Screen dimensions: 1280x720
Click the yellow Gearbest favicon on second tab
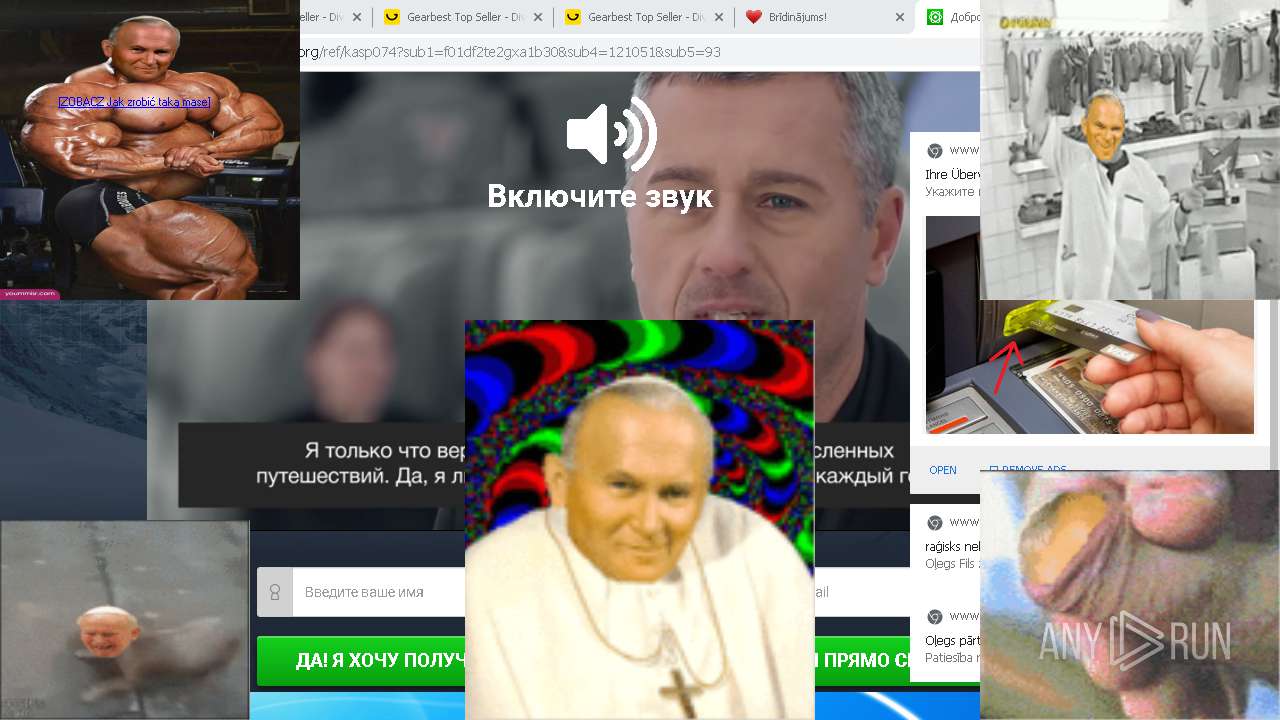(392, 17)
